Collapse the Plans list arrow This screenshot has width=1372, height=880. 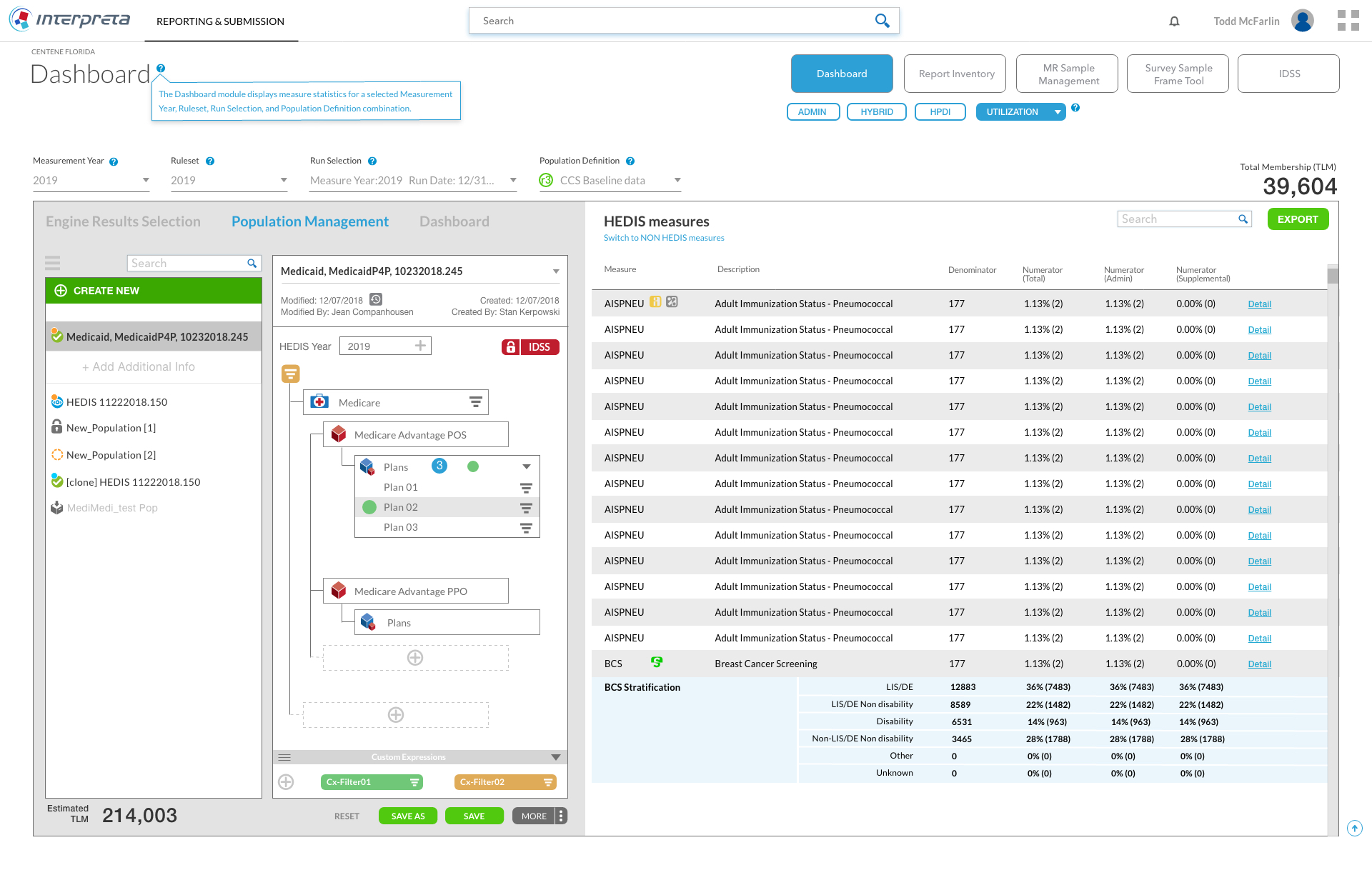527,466
